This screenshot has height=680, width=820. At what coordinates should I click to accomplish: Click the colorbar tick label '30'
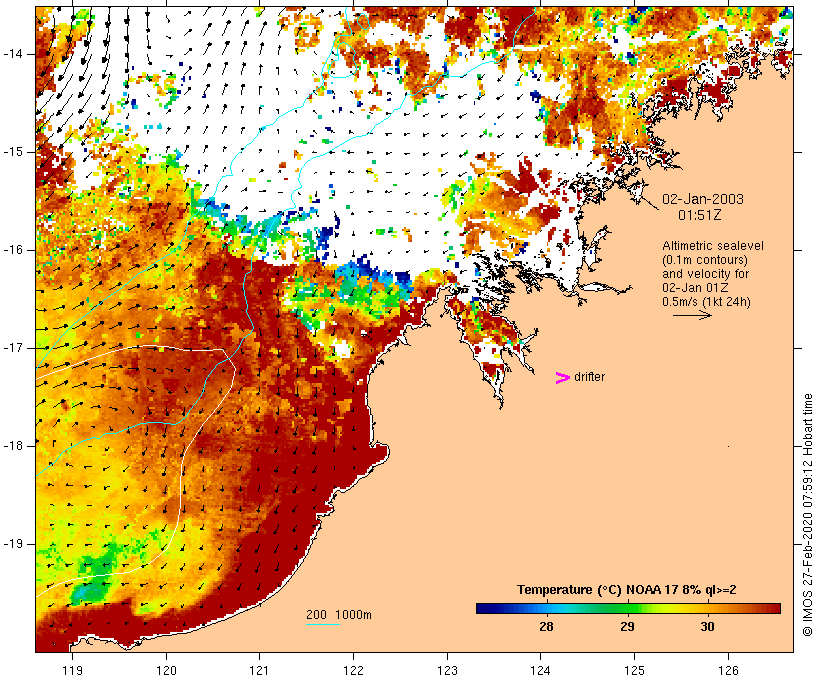[x=707, y=626]
